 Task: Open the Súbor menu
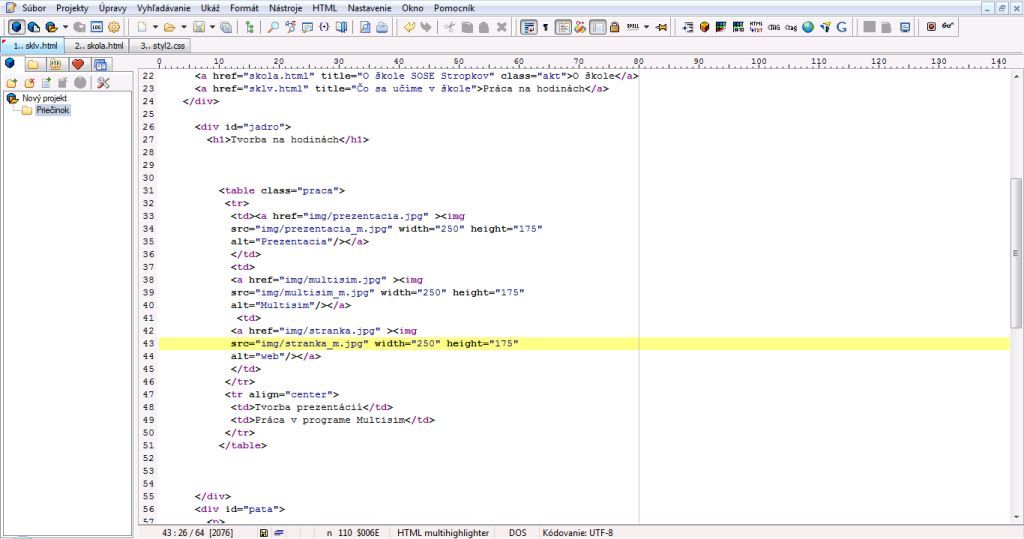pos(34,8)
